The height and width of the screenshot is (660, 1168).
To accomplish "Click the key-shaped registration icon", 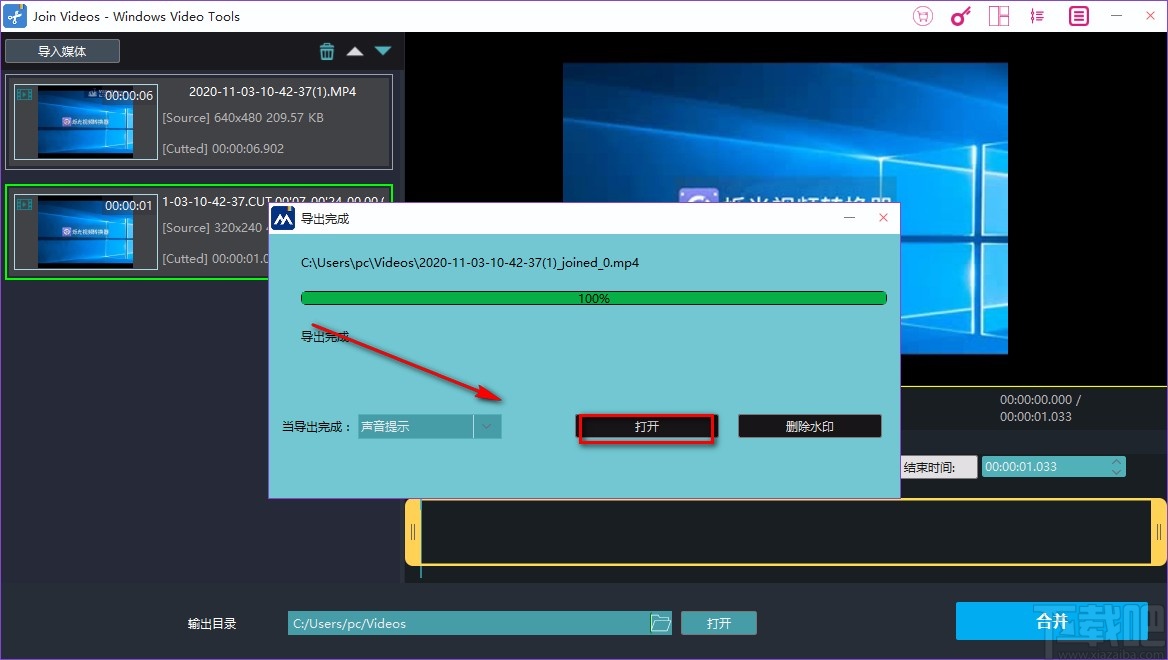I will tap(960, 16).
